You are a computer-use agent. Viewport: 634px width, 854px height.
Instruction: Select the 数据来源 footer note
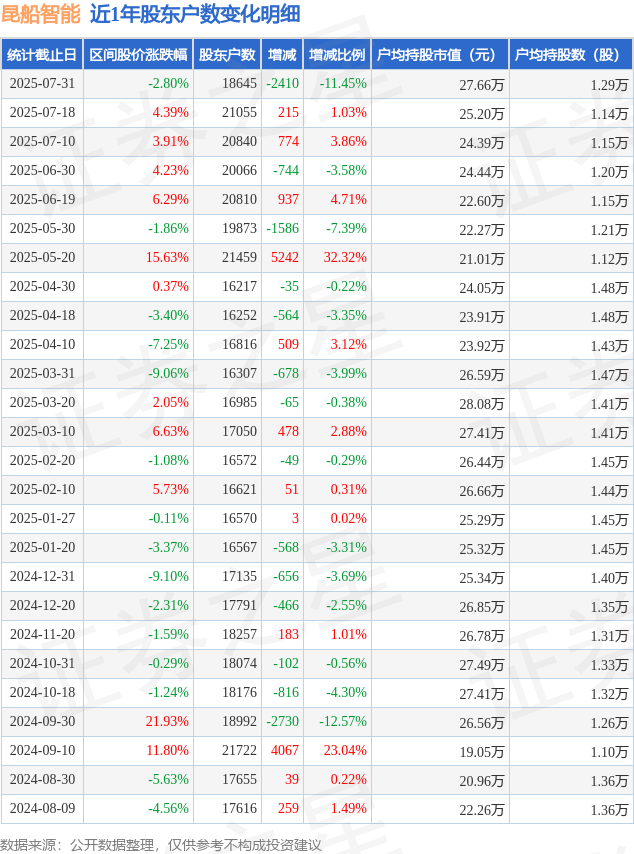(x=161, y=845)
